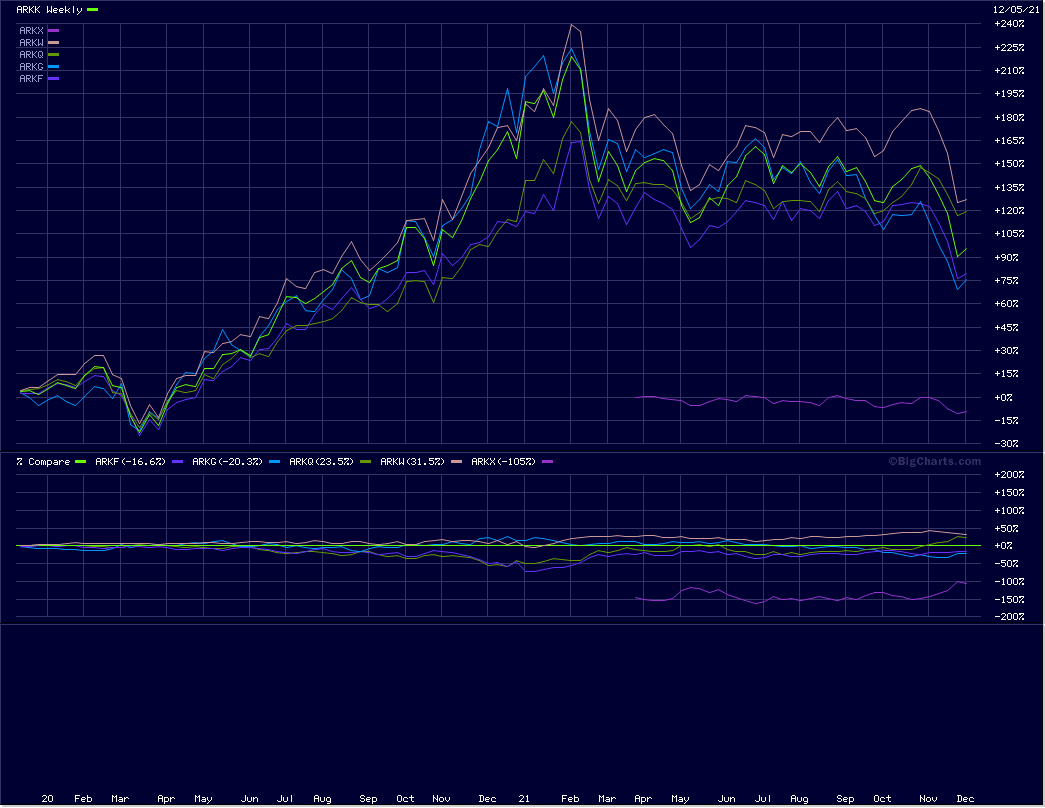Click the ARKW(31.5%) compare label

pos(413,462)
